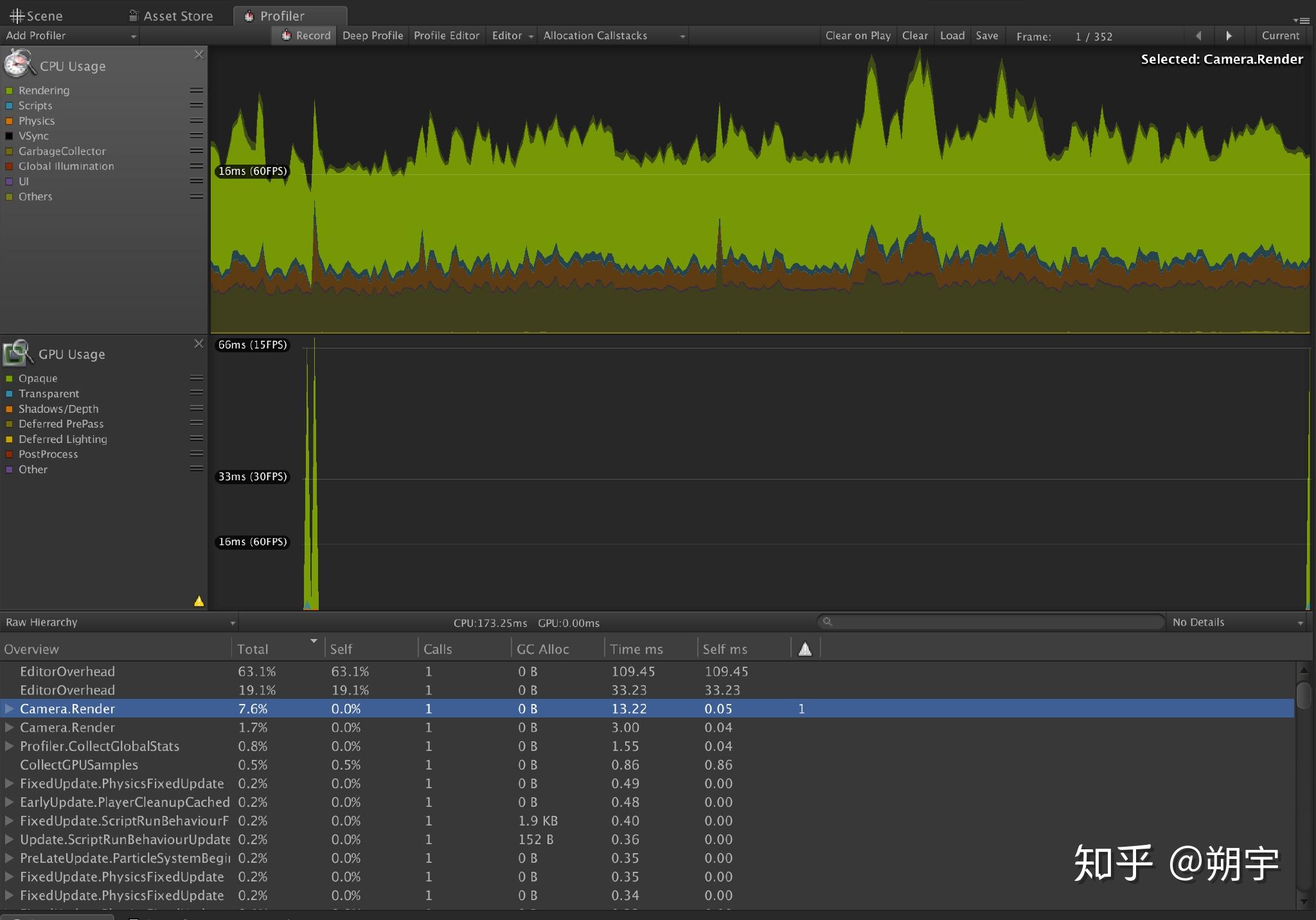Screen dimensions: 1316x920
Task: Click UI row's reorder handle
Action: click(197, 181)
